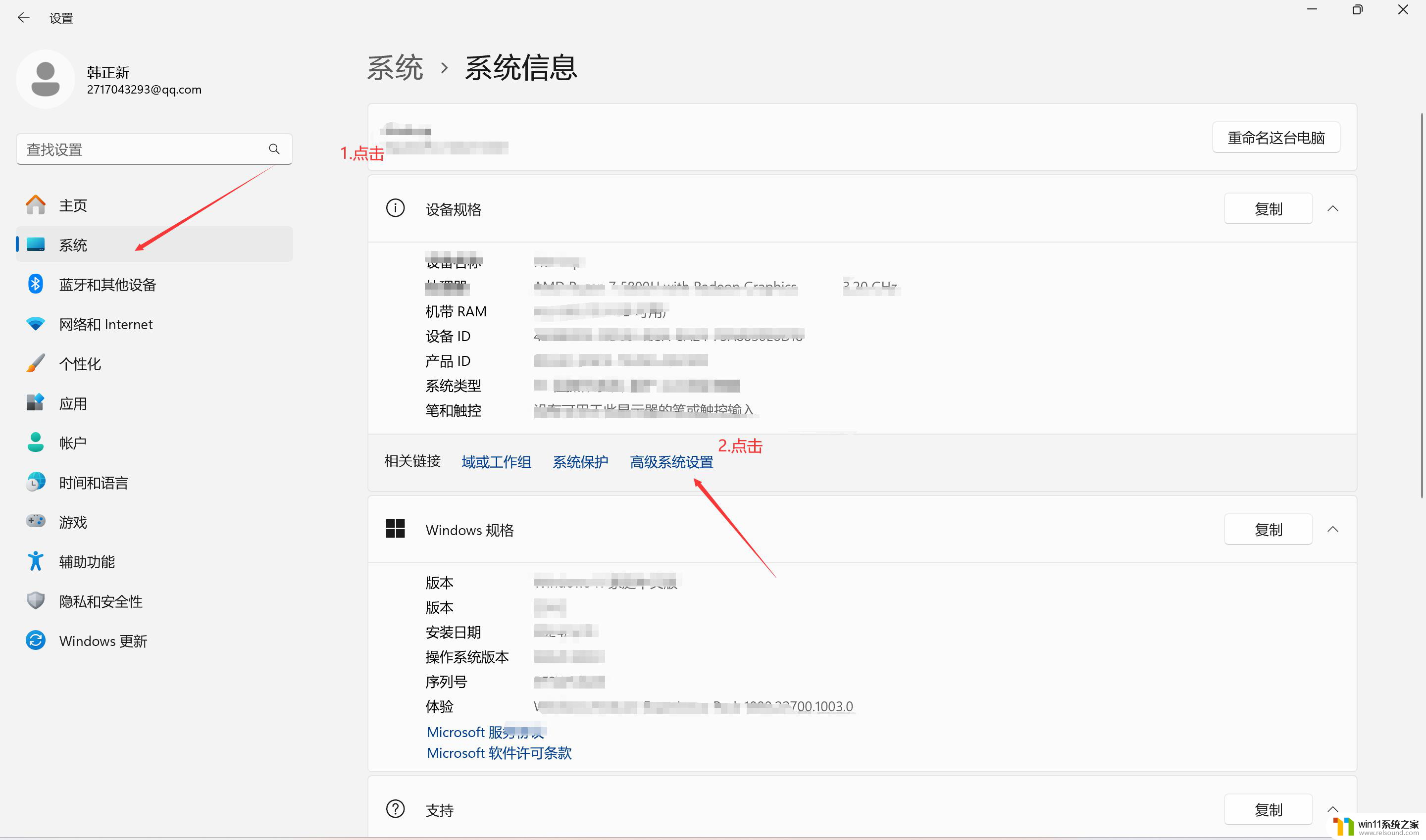The image size is (1426, 840).
Task: Focus the 查找设置 search box
Action: (154, 149)
